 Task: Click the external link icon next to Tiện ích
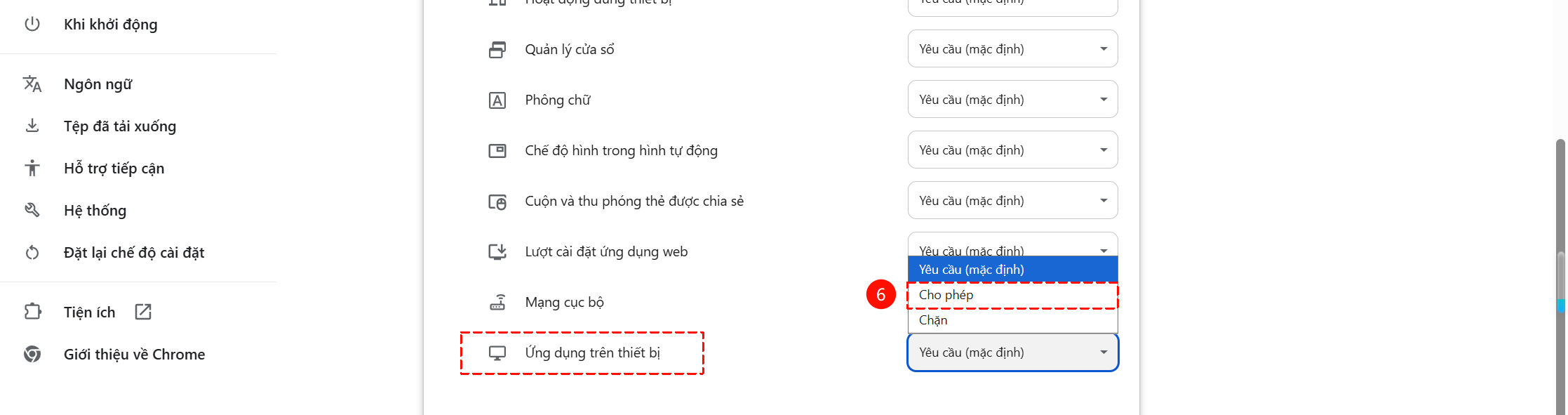[143, 312]
